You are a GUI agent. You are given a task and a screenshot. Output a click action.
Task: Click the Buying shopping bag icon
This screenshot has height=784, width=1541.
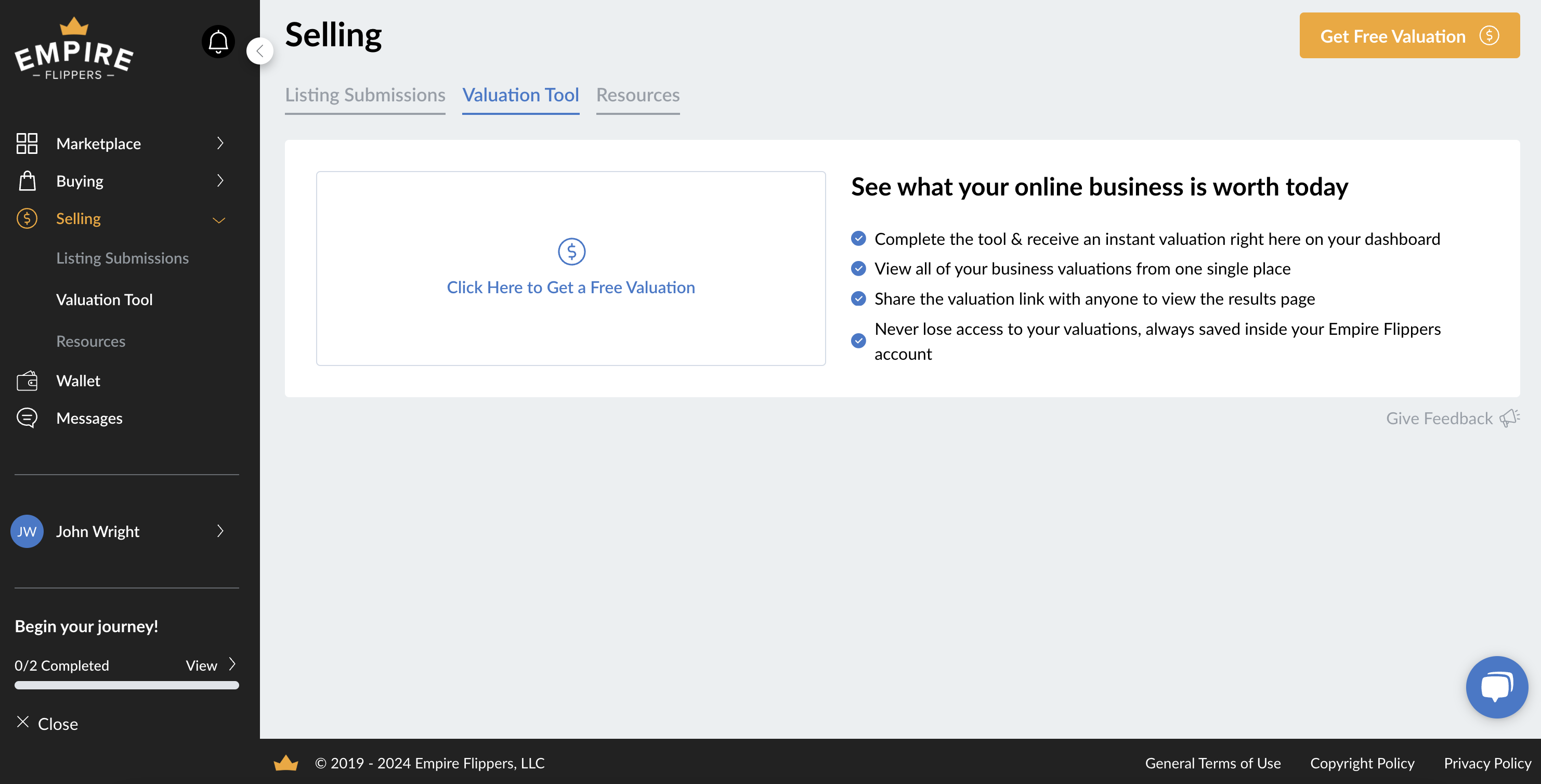pos(27,180)
